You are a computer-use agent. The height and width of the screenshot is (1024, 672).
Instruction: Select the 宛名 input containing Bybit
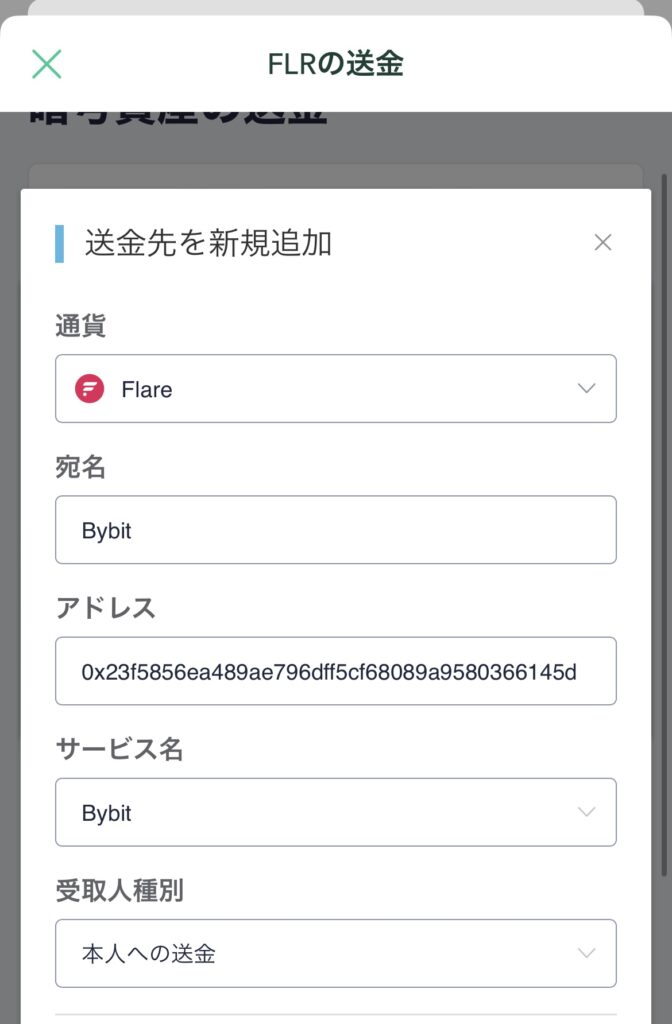(336, 531)
